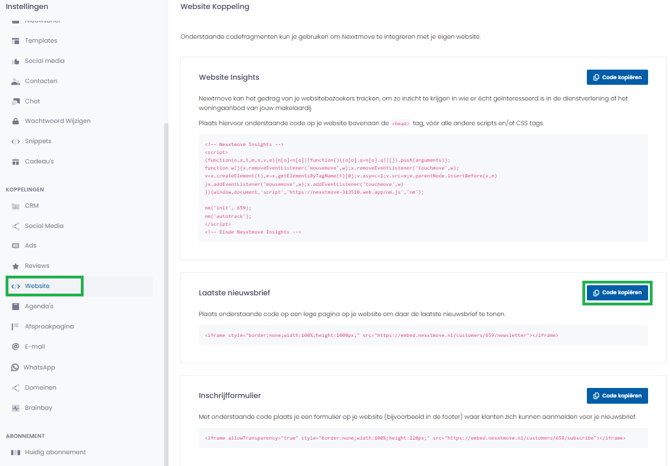Click the newsletter iframe code snippet

(x=423, y=335)
